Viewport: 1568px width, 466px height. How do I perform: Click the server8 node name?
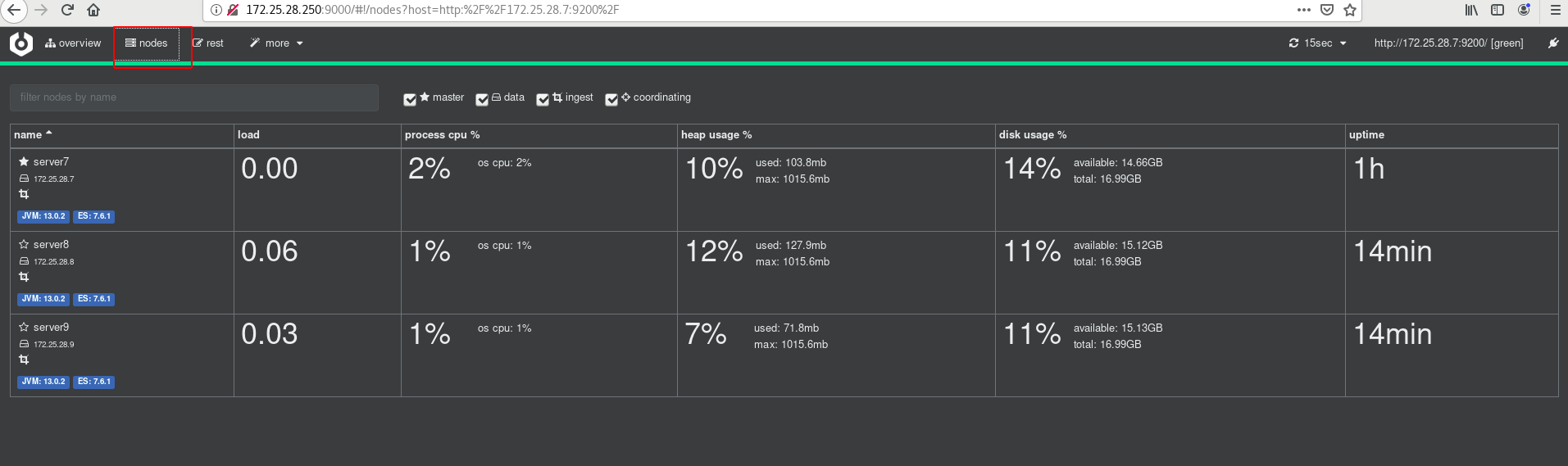pos(51,245)
